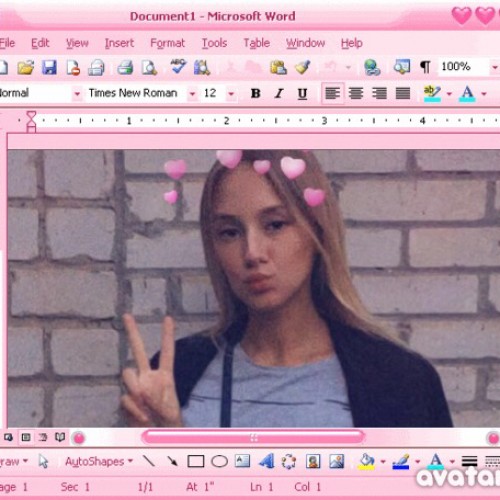Insert WordArt from drawing toolbar
This screenshot has height=500, width=500.
coord(266,461)
